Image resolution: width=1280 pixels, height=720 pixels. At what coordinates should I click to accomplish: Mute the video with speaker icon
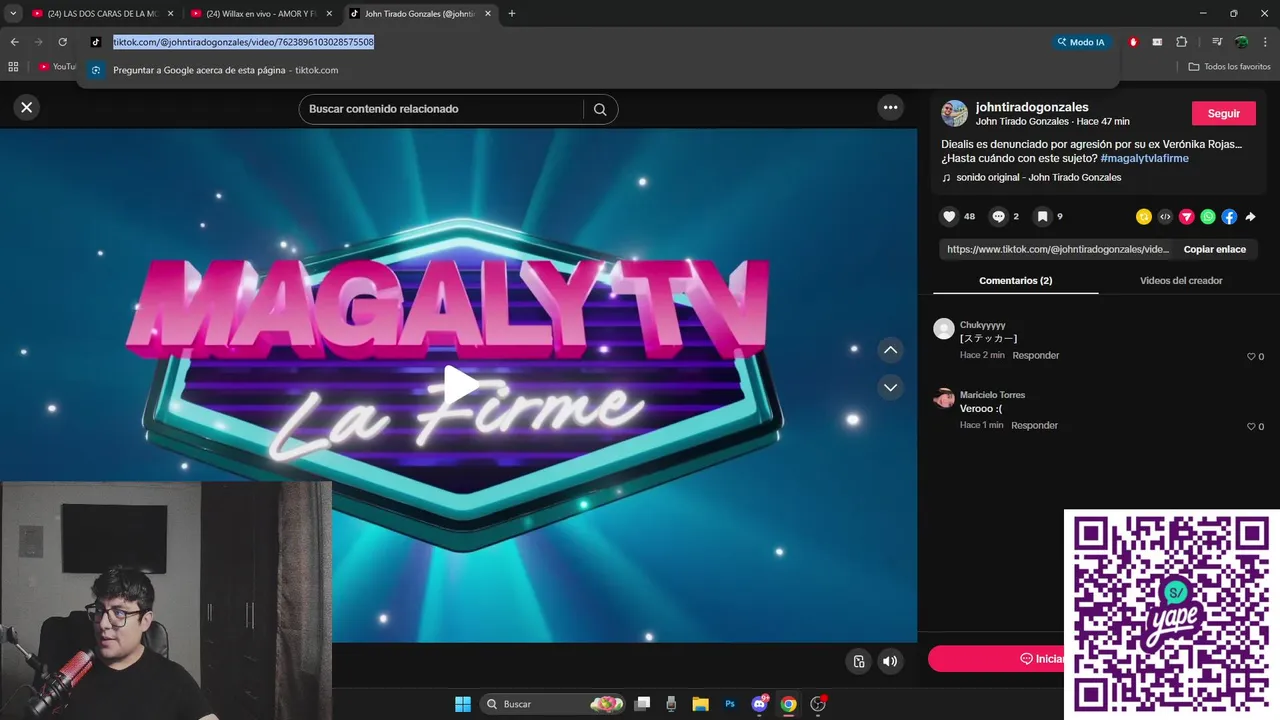pos(889,661)
